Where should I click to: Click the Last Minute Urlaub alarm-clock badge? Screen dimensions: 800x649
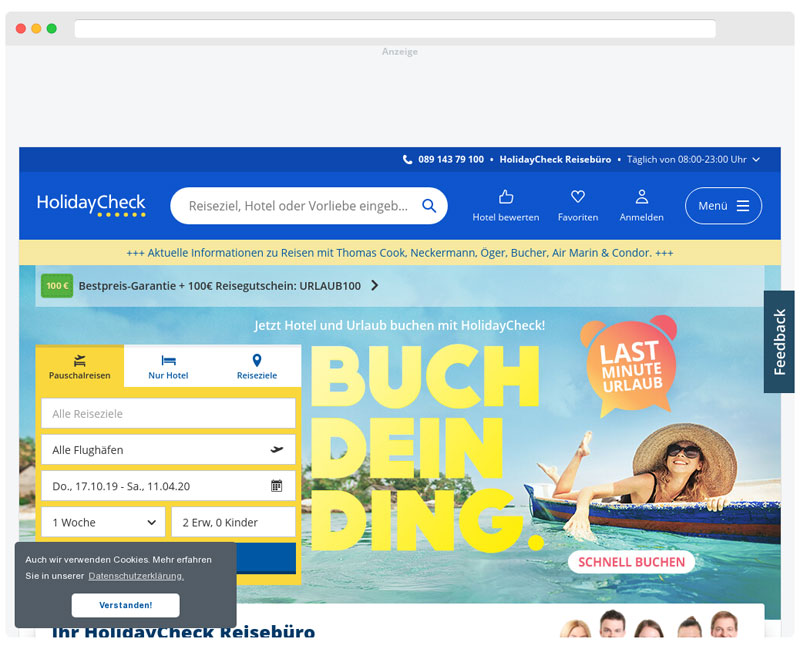pyautogui.click(x=630, y=365)
